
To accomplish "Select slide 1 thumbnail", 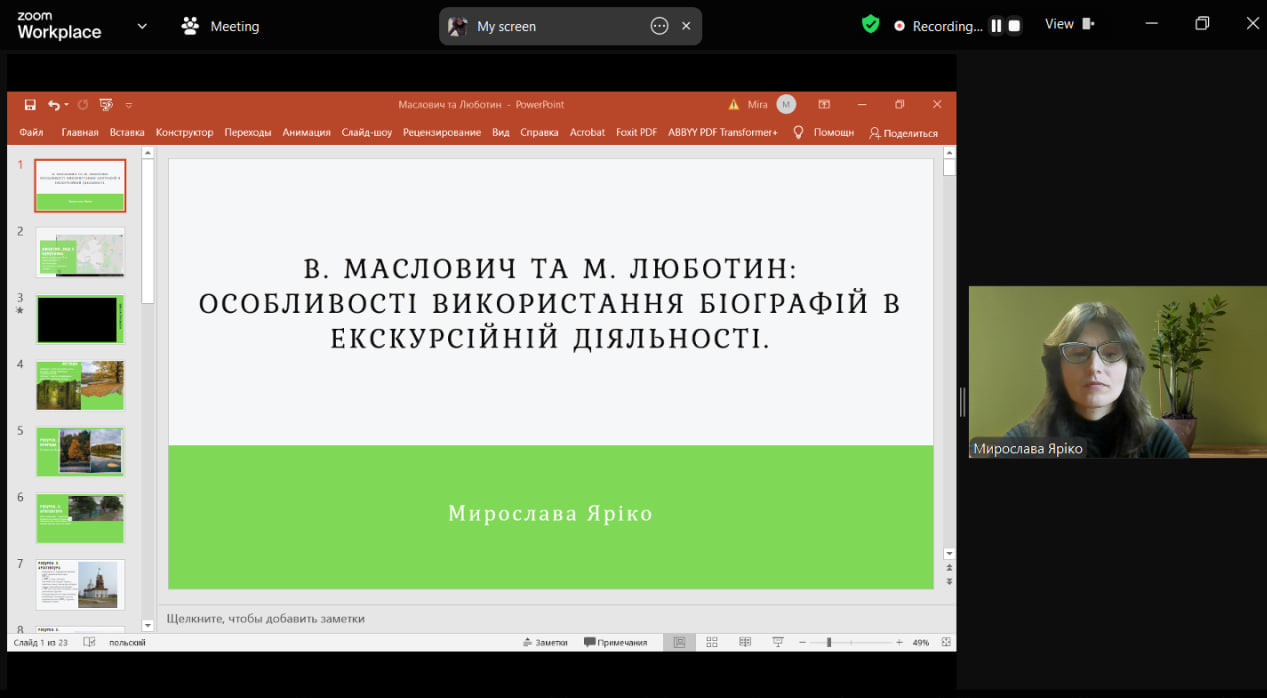I will click(80, 185).
